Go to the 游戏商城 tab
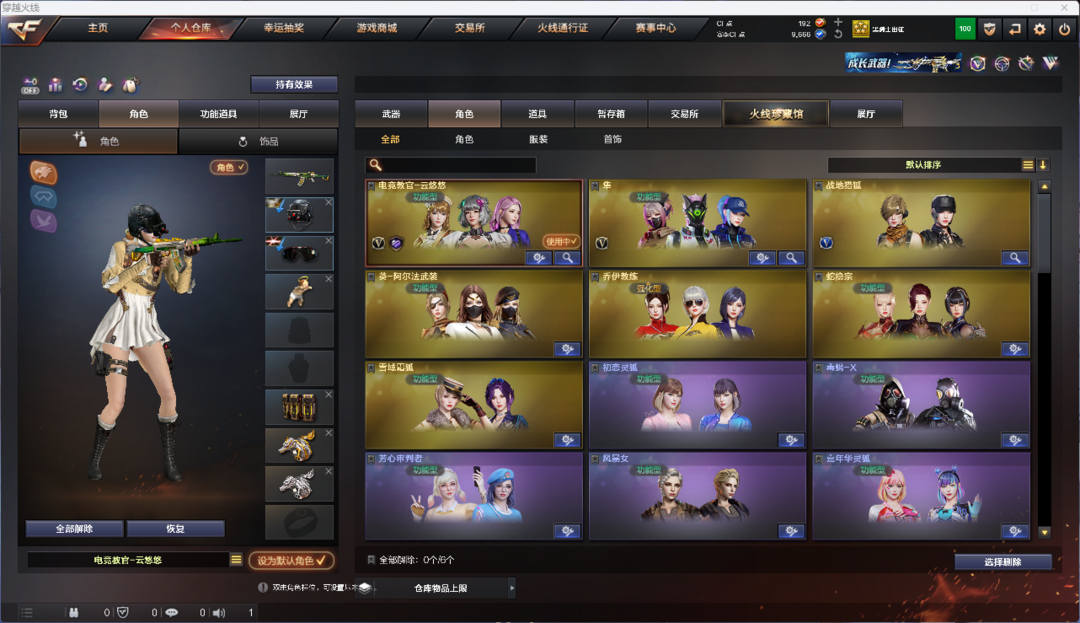Image resolution: width=1080 pixels, height=623 pixels. 377,29
